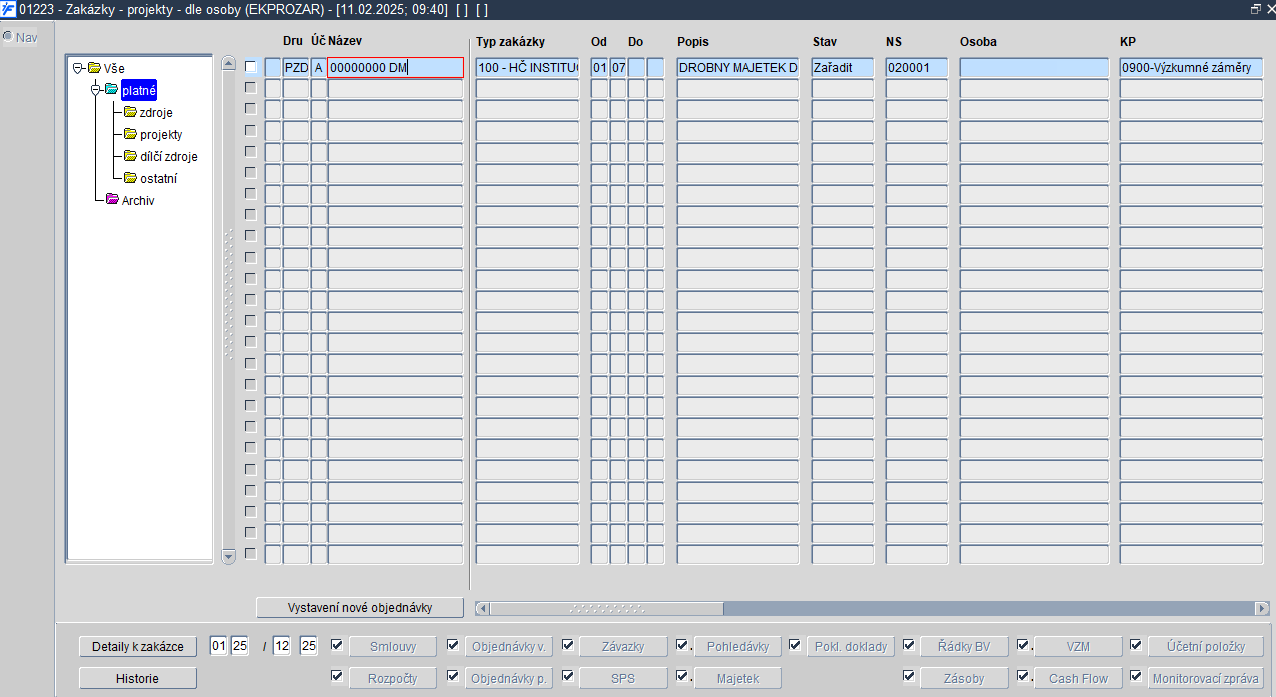Click the Historie button
The image size is (1276, 697).
[x=138, y=678]
